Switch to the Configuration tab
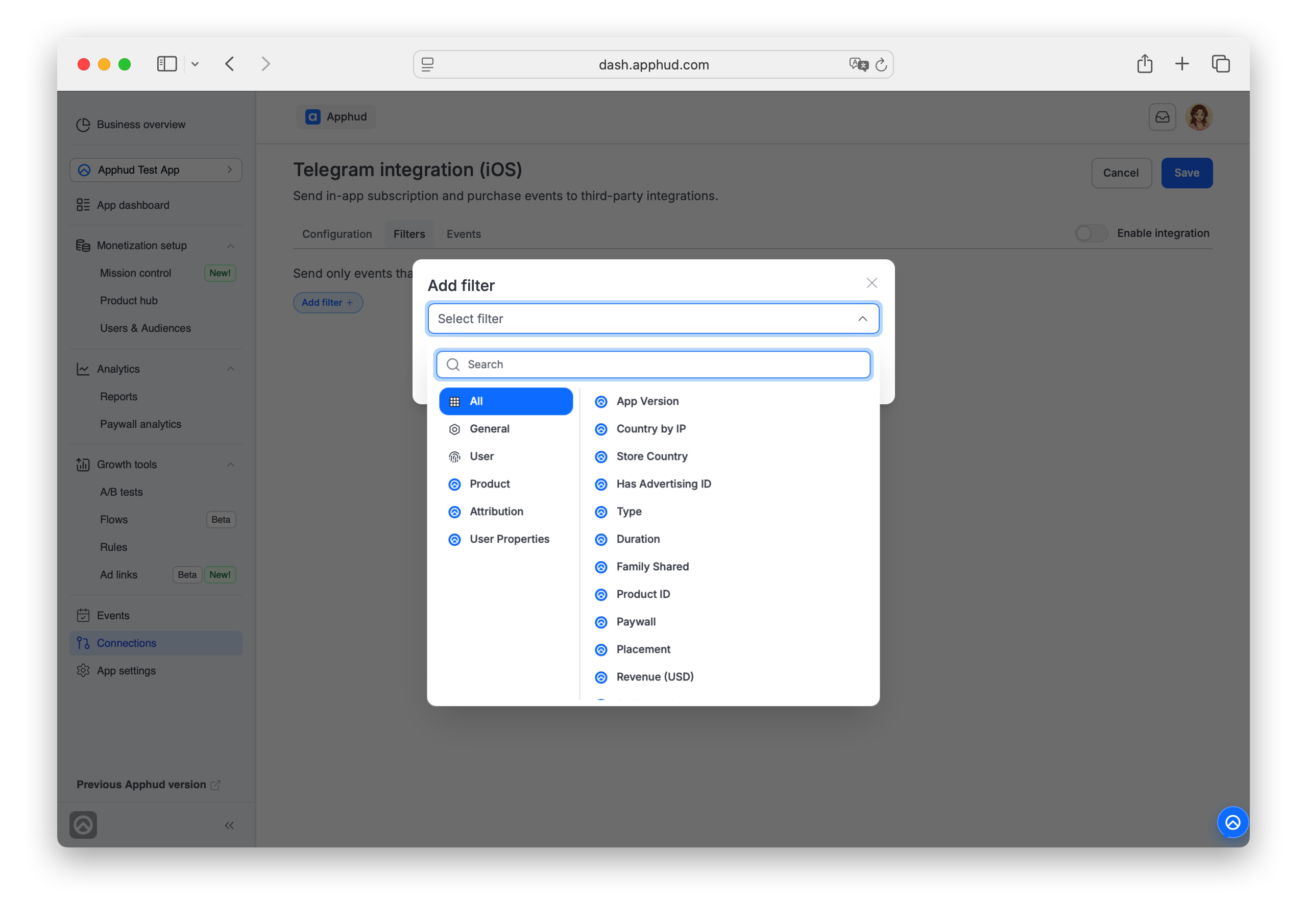Screen dimensions: 1307x924 pos(337,234)
